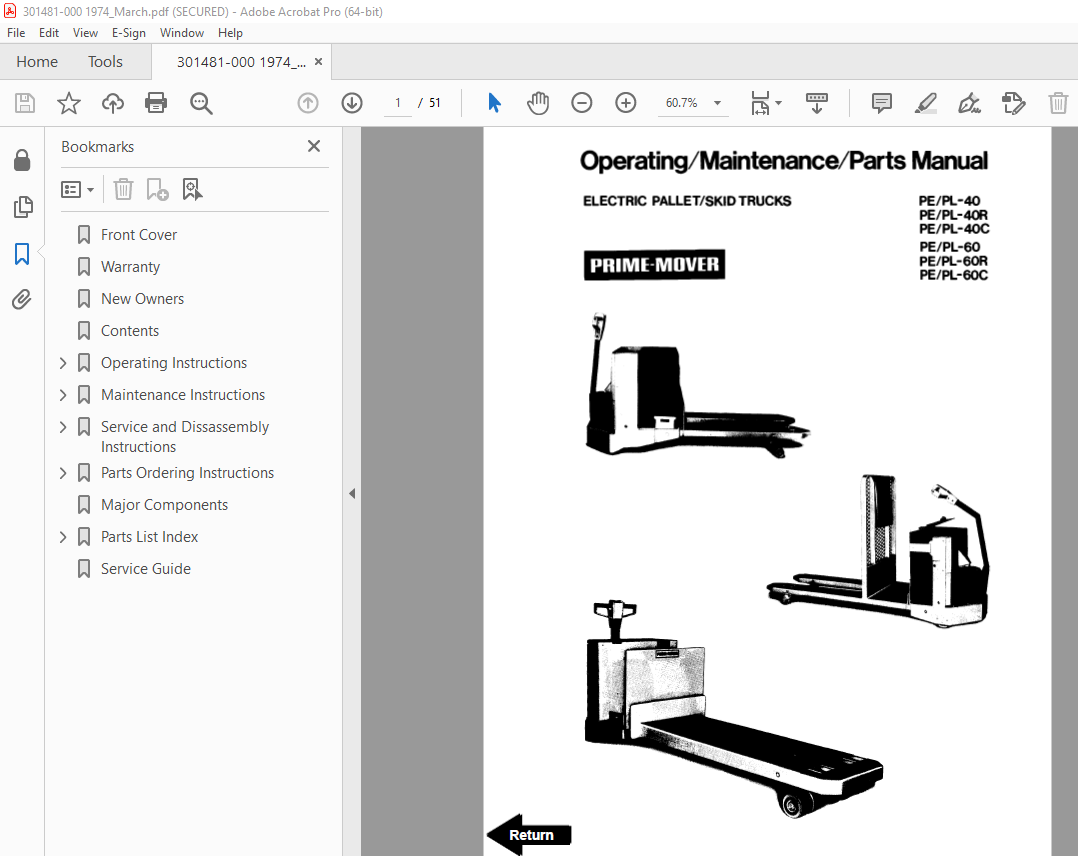This screenshot has height=856, width=1078.
Task: Switch to the Tools tab
Action: pos(105,62)
